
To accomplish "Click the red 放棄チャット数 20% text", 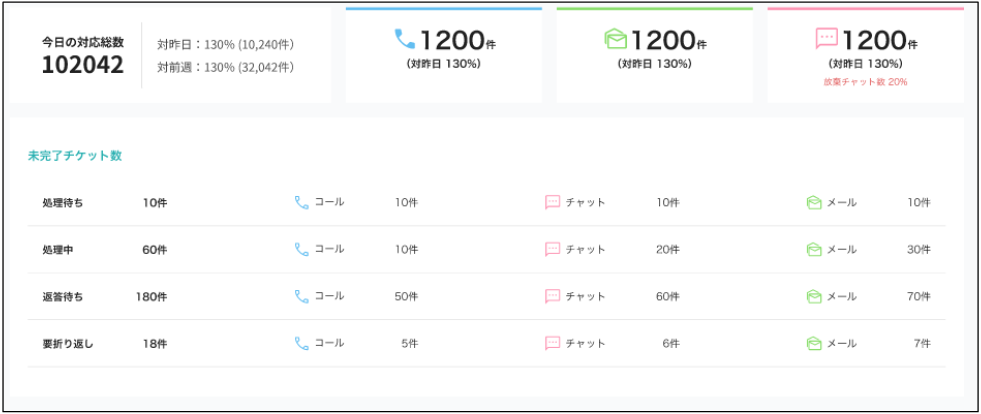I will coord(865,82).
